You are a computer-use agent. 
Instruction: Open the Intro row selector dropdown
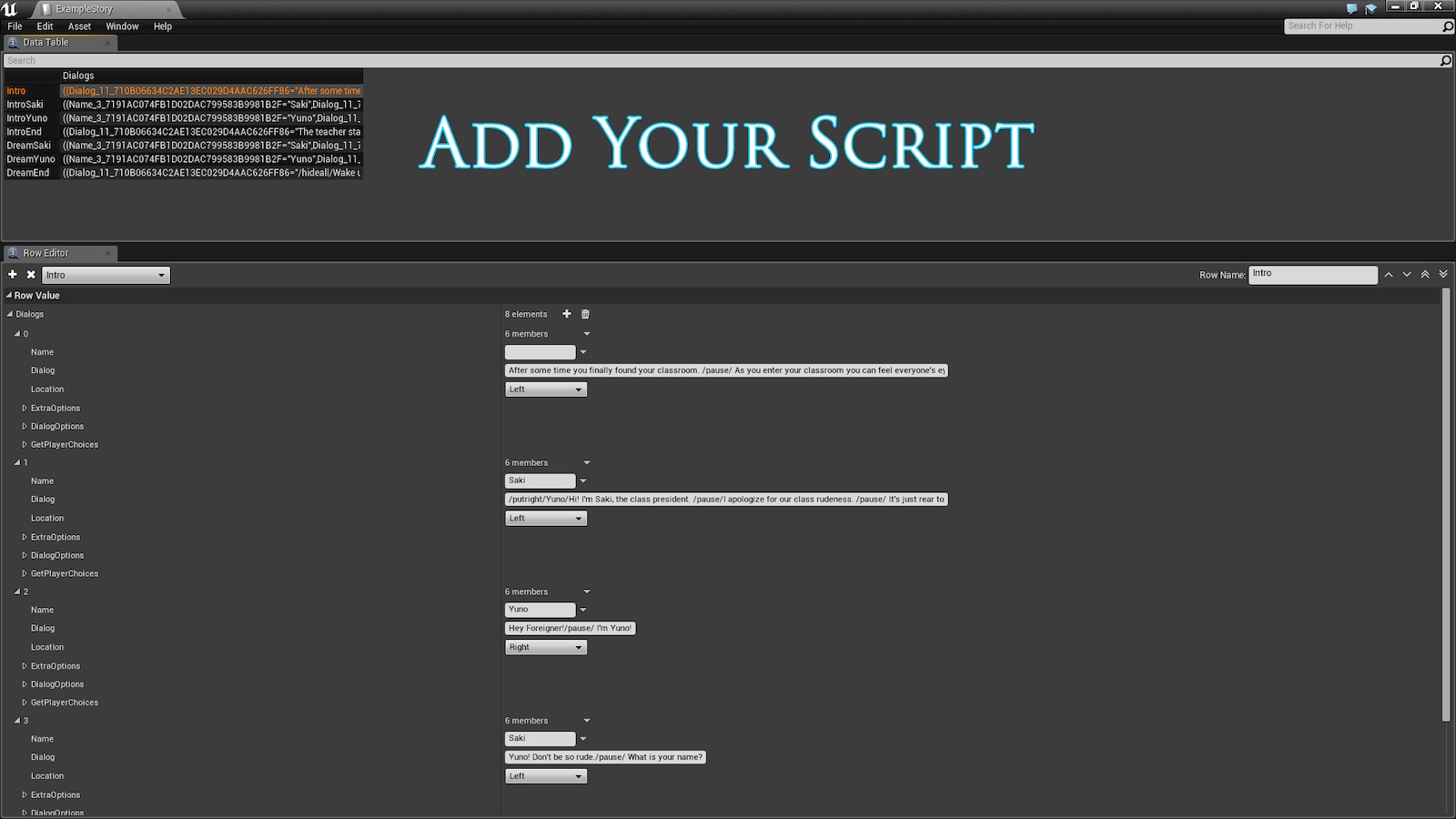[105, 274]
